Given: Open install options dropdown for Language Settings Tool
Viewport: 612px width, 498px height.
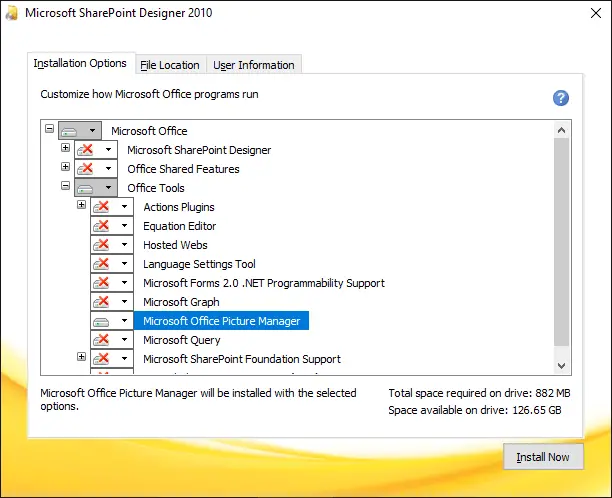Looking at the screenshot, I should pos(125,264).
